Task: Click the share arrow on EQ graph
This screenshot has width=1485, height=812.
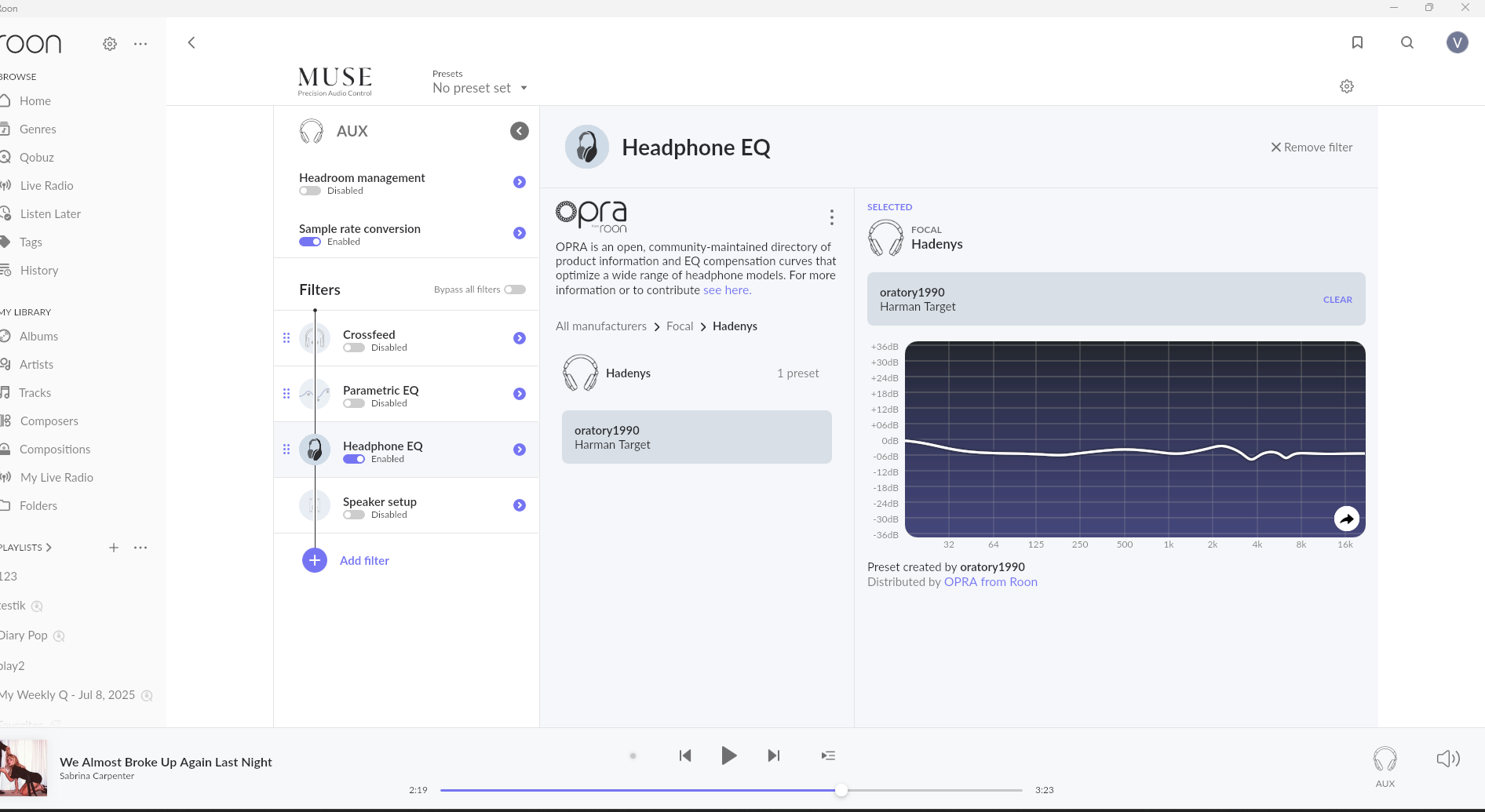Action: point(1347,519)
